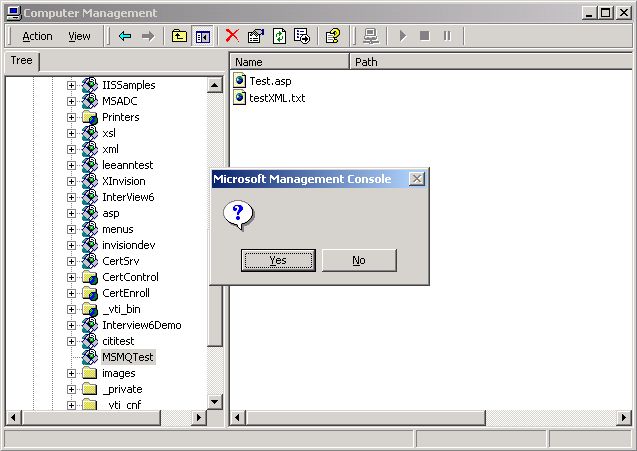Click the Up one level folder icon
Screen dimensions: 637x451
(x=179, y=36)
